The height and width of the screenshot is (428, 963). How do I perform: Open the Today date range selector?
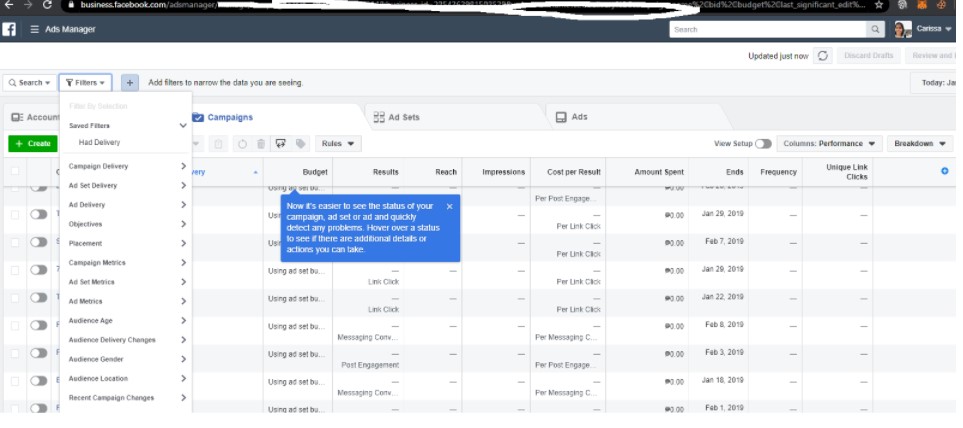point(934,83)
